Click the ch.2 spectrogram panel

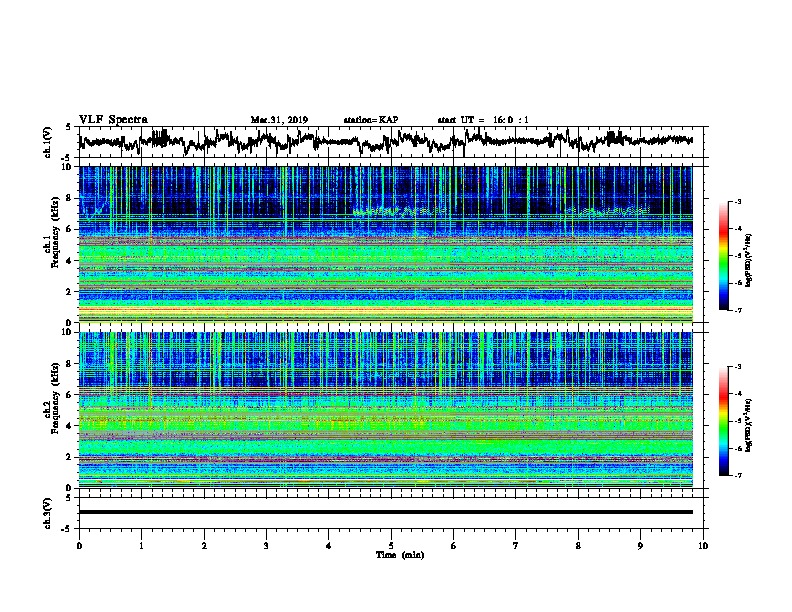coord(385,410)
